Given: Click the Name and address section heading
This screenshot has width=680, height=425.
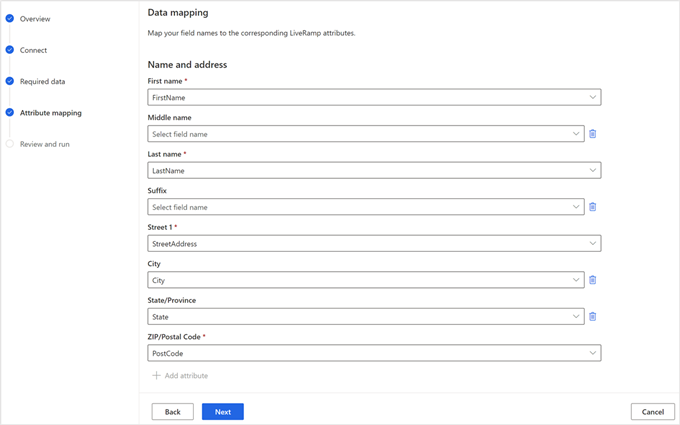Looking at the screenshot, I should pyautogui.click(x=187, y=65).
